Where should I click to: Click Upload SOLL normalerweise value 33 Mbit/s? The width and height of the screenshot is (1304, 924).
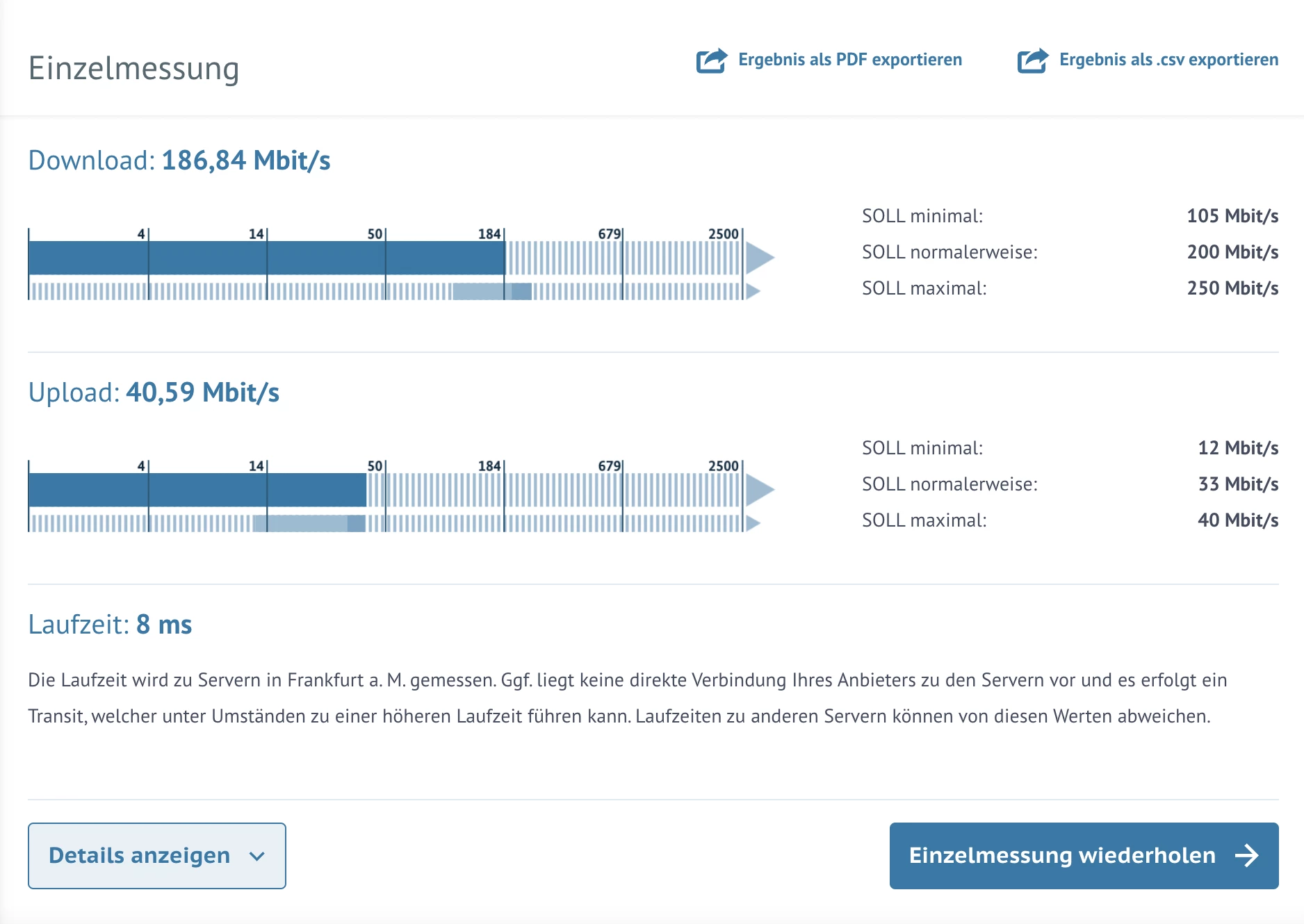tap(1238, 484)
